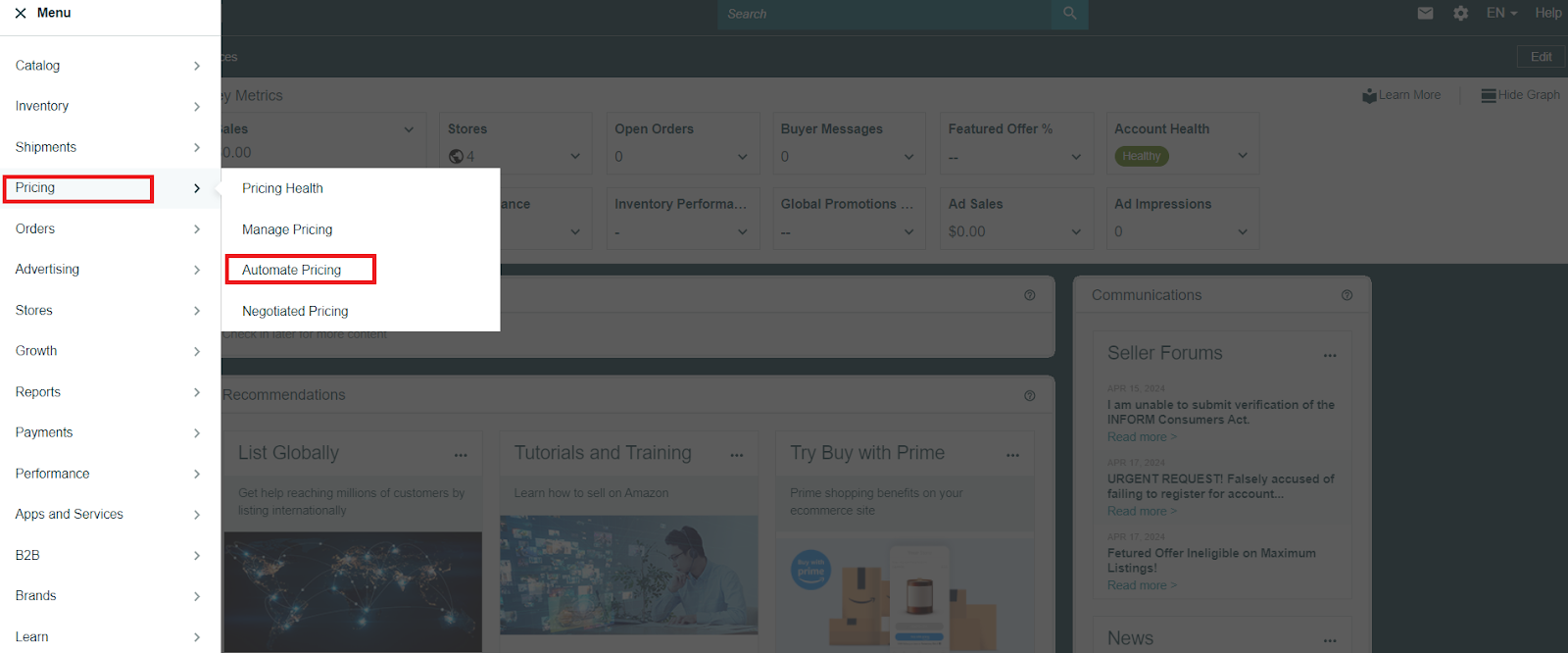1568x653 pixels.
Task: Expand the Global Promotions metric dropdown
Action: (908, 232)
